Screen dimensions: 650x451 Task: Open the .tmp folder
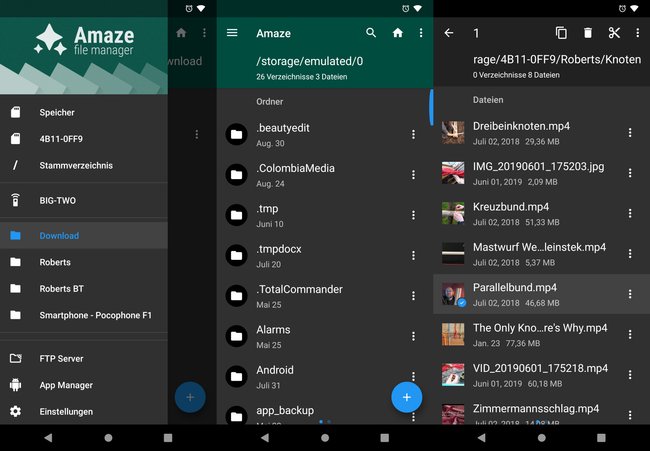point(325,215)
